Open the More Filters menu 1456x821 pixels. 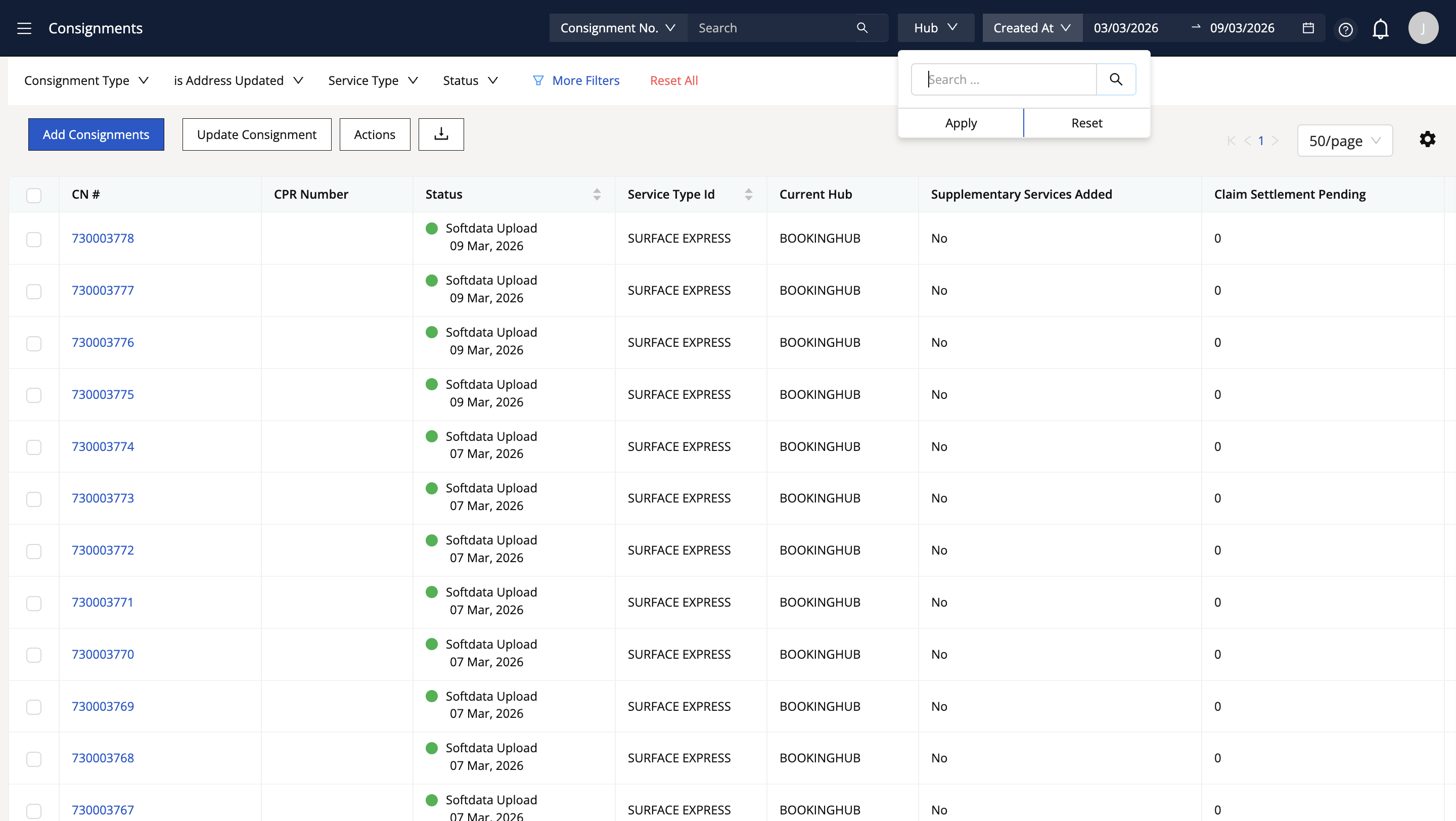pyautogui.click(x=576, y=81)
